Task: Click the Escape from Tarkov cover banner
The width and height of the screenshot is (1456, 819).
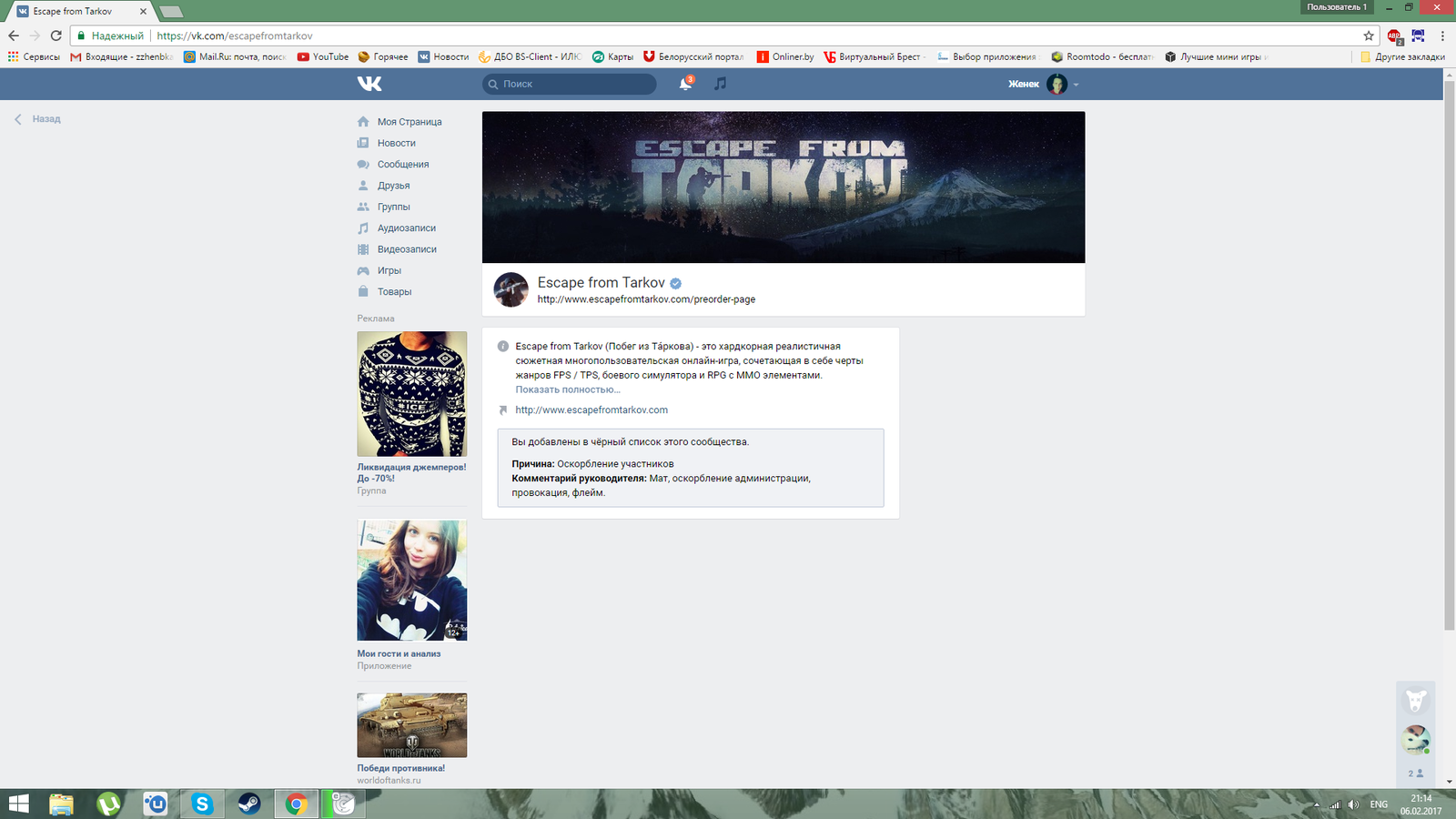Action: (x=784, y=187)
